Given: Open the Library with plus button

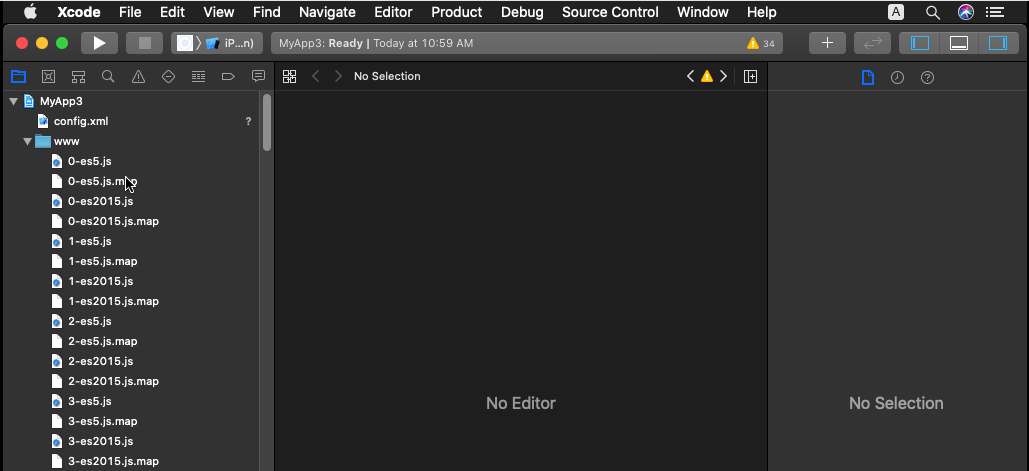Looking at the screenshot, I should click(x=828, y=43).
